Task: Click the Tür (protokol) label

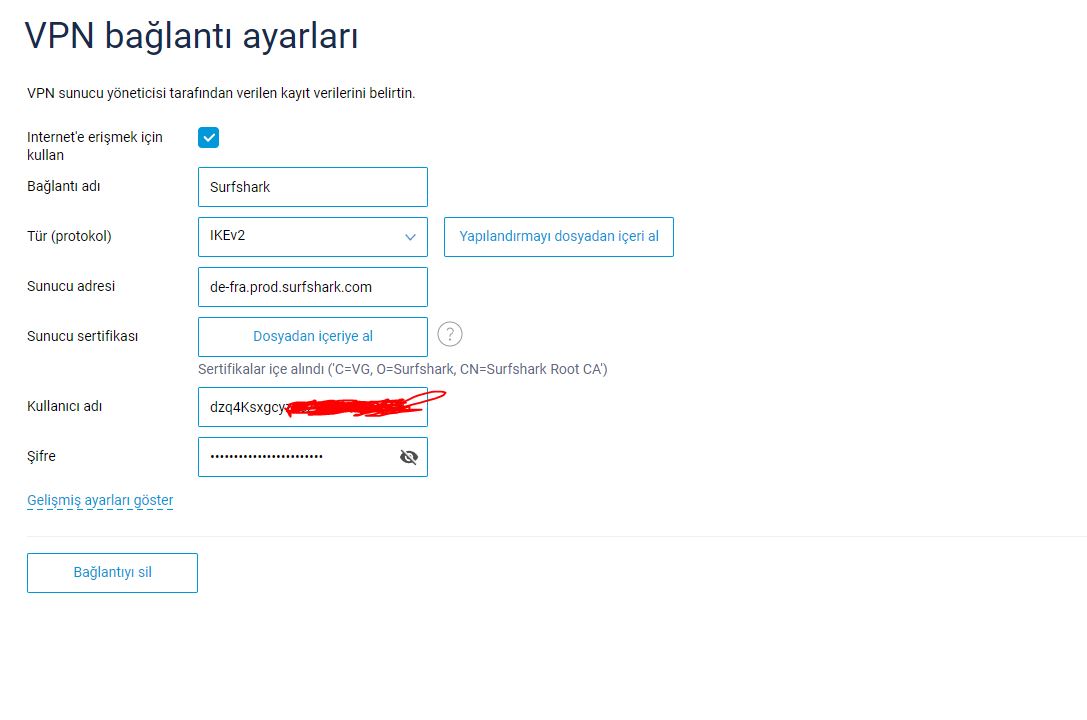Action: tap(69, 236)
